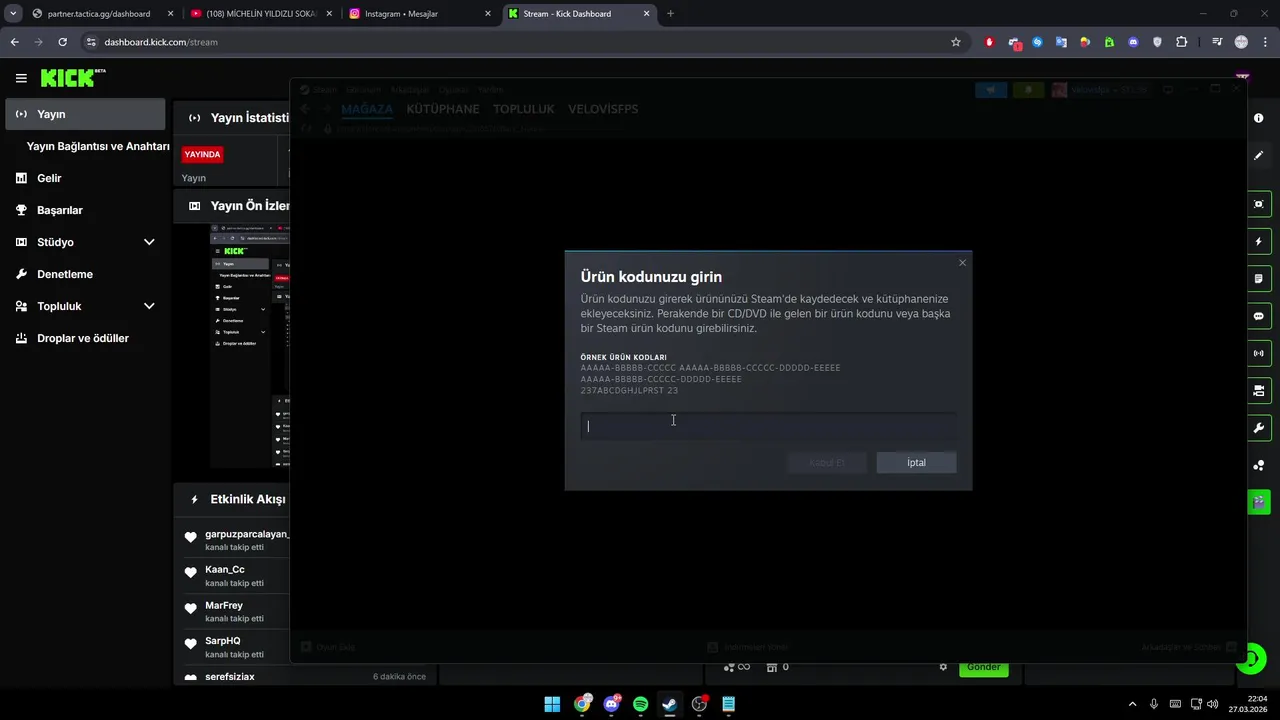Image resolution: width=1280 pixels, height=720 pixels.
Task: Open the broadcast signal widget icon
Action: point(1259,353)
